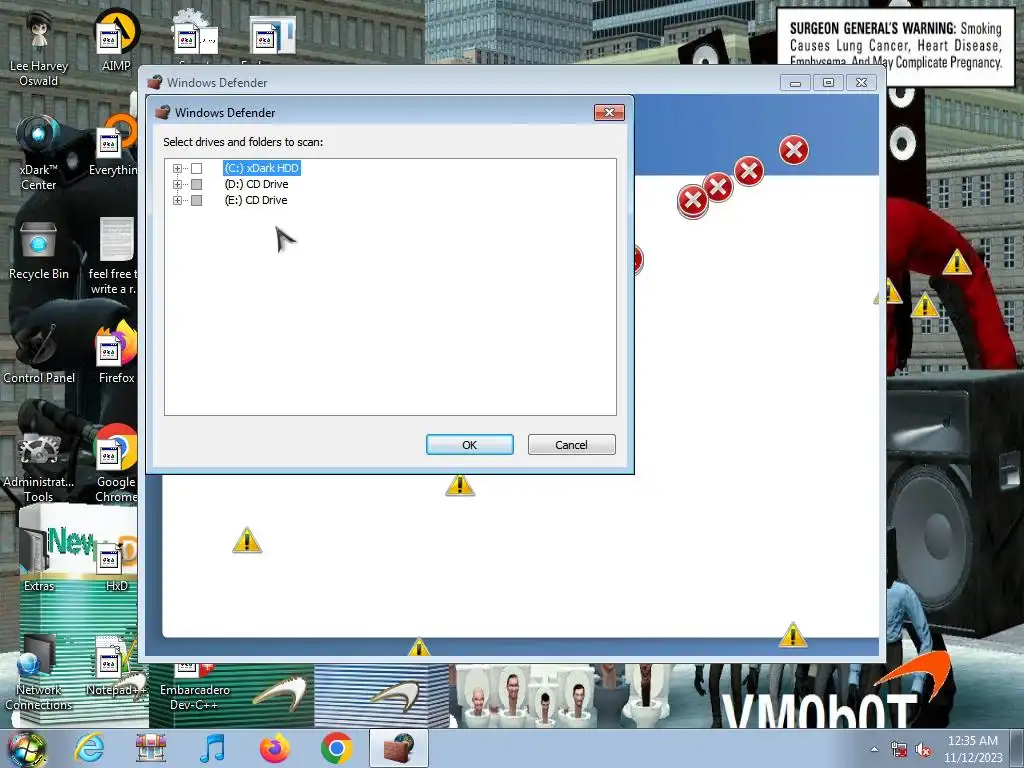Open Everything desktop shortcut
This screenshot has height=768, width=1024.
[x=114, y=147]
